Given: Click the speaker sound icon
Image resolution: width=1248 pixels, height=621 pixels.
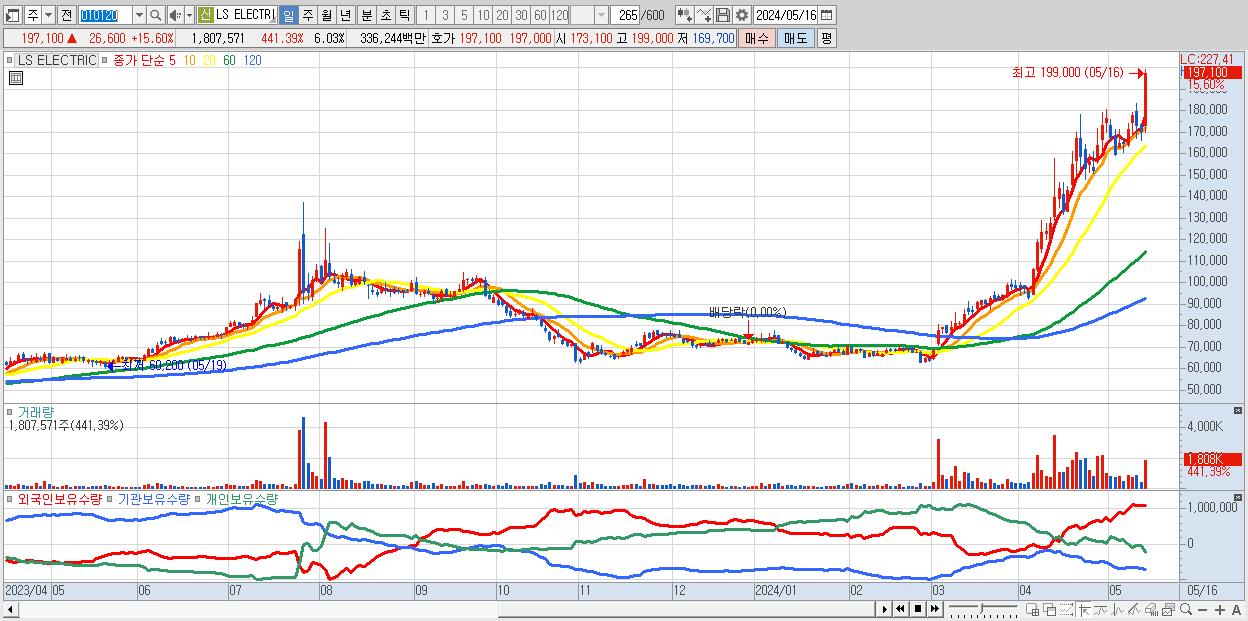Looking at the screenshot, I should coord(175,15).
